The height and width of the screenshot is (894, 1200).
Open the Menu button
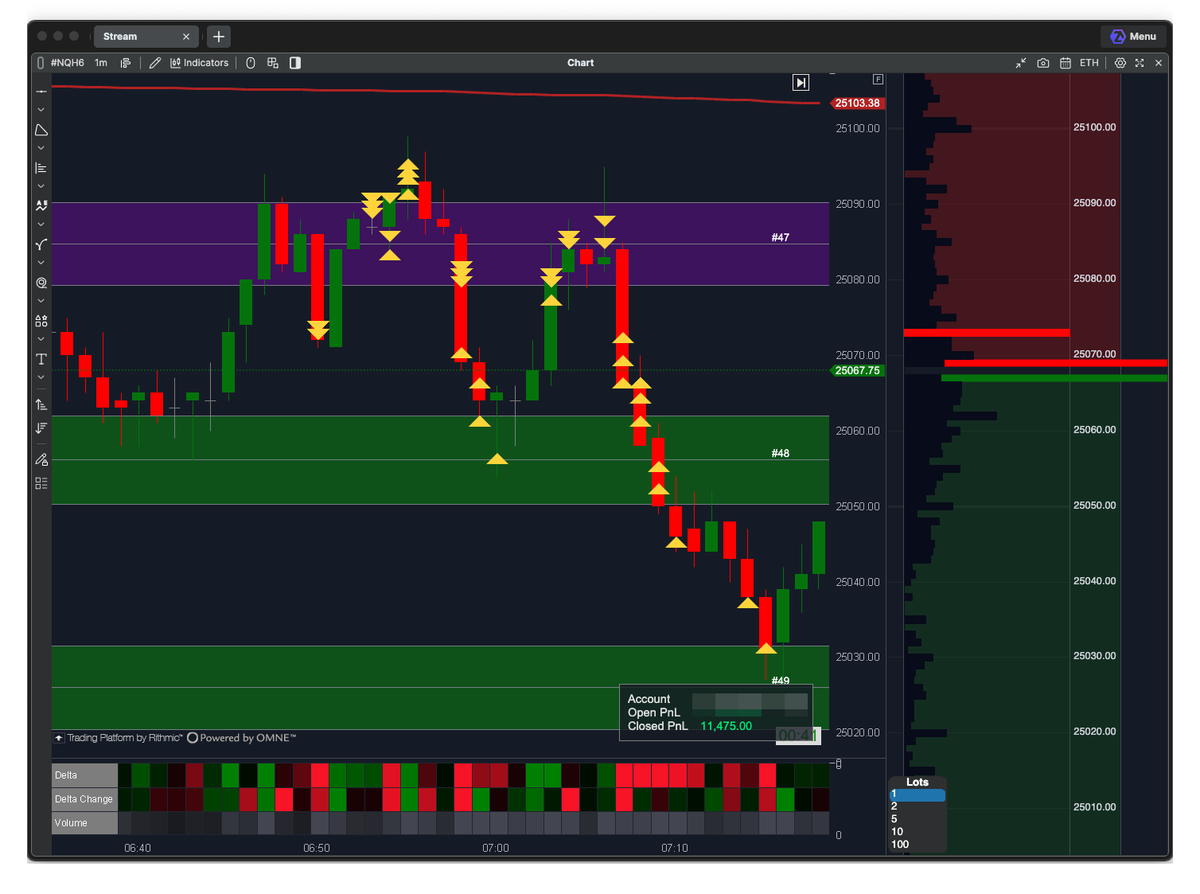click(x=1134, y=37)
